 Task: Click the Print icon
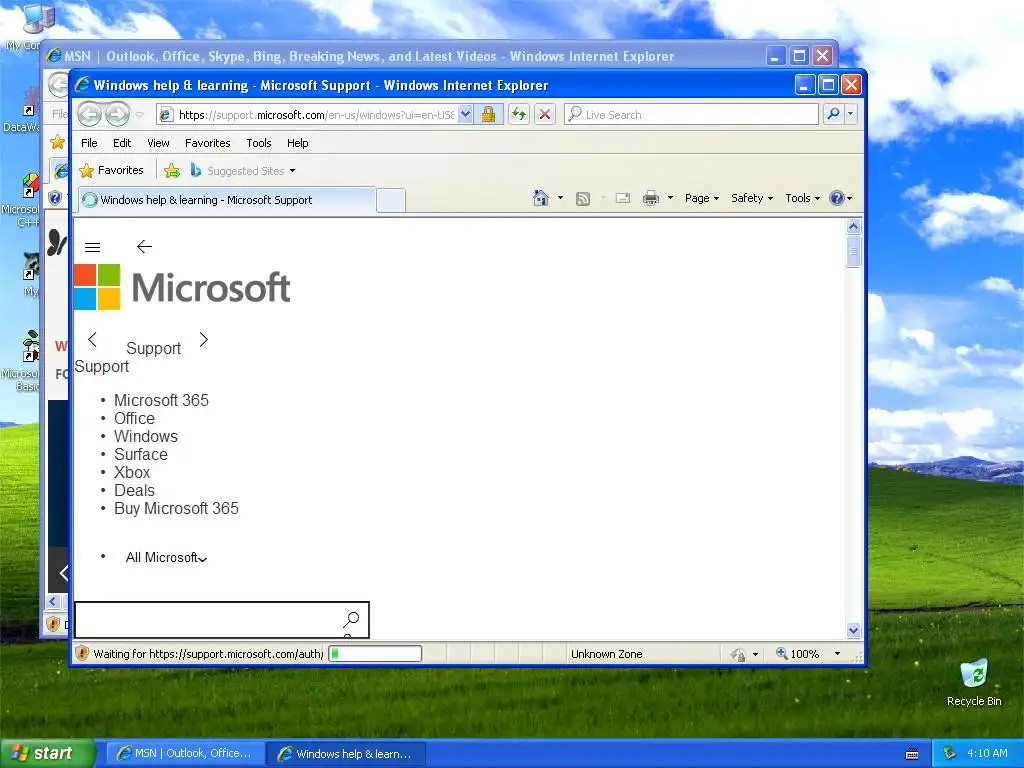(x=651, y=198)
